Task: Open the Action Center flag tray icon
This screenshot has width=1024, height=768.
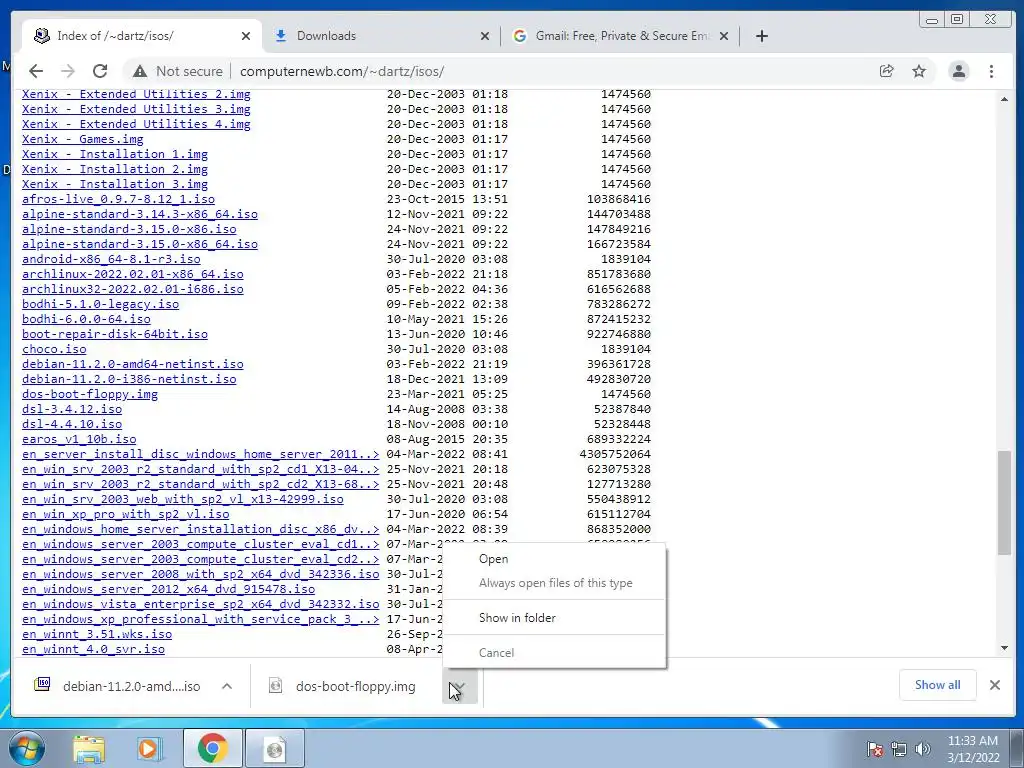Action: coord(874,749)
